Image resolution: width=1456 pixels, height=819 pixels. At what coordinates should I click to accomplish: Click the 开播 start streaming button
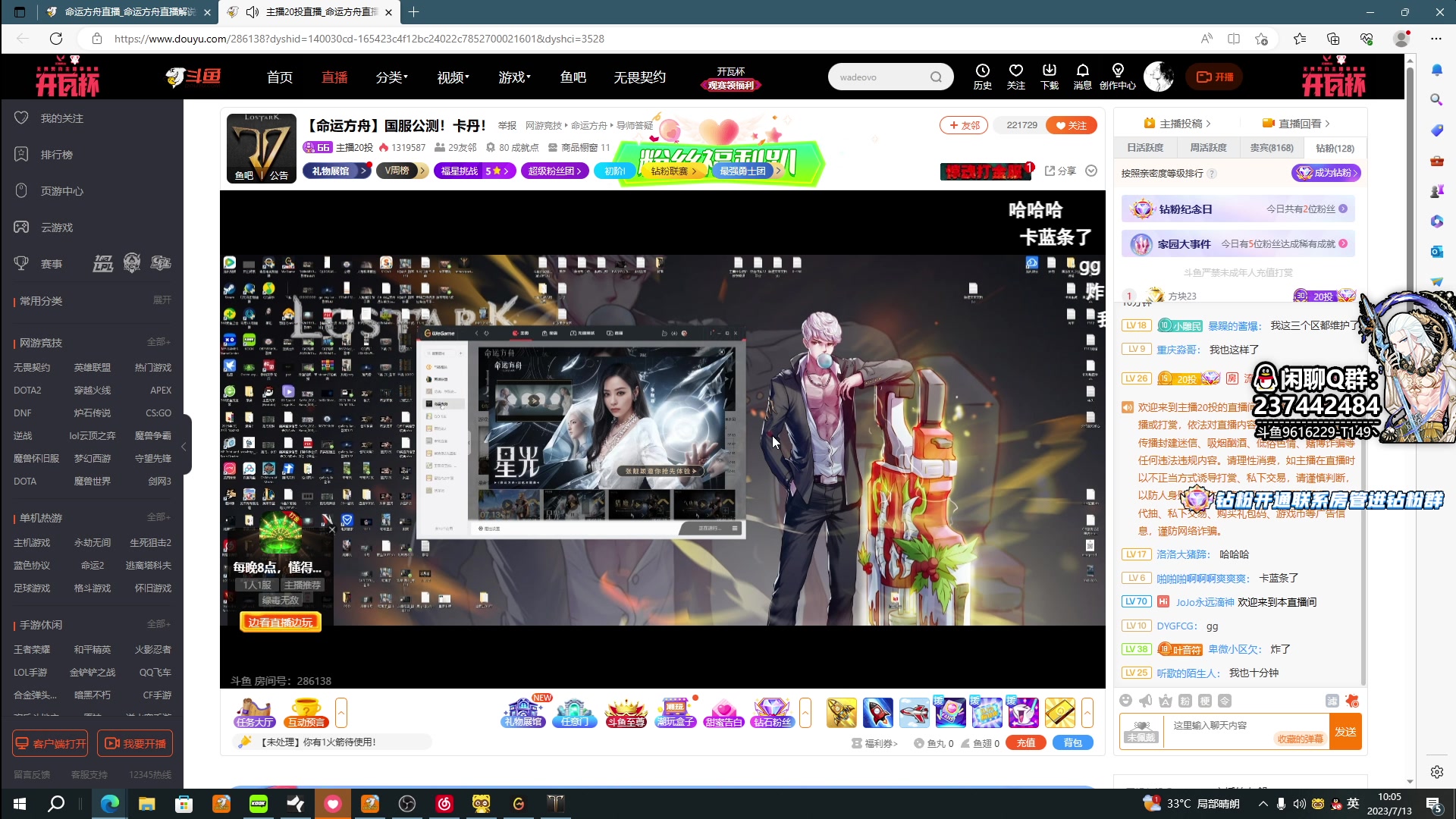click(1215, 77)
